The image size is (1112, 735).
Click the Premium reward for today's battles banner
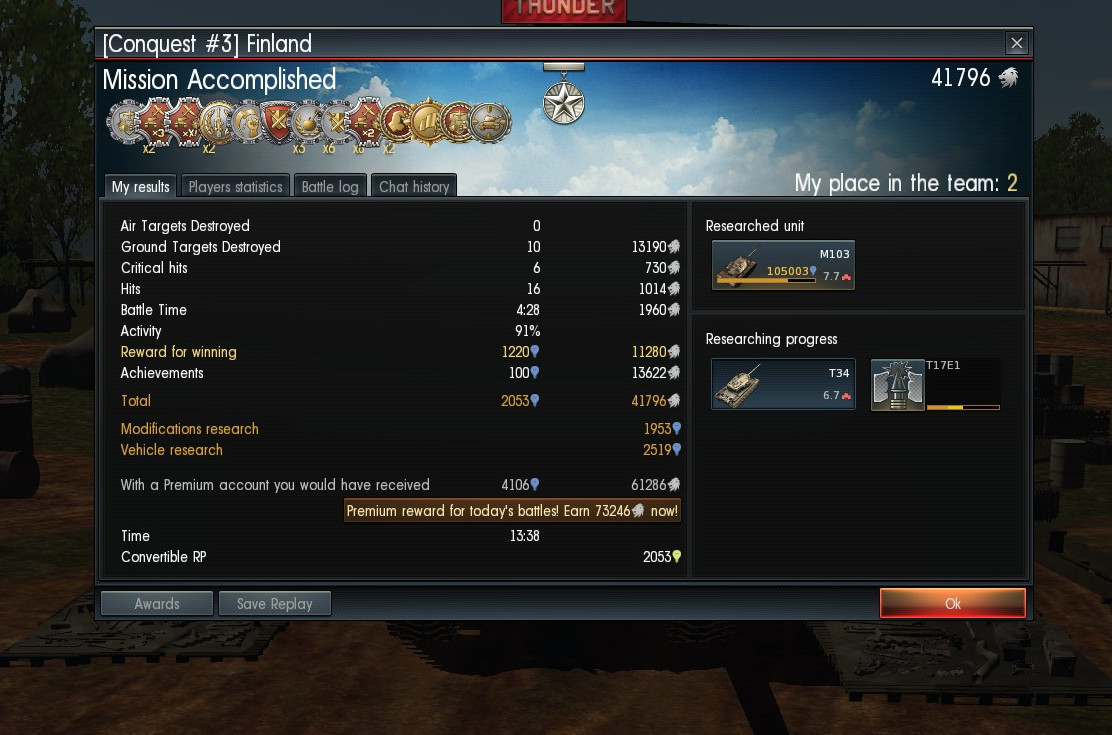tap(512, 511)
